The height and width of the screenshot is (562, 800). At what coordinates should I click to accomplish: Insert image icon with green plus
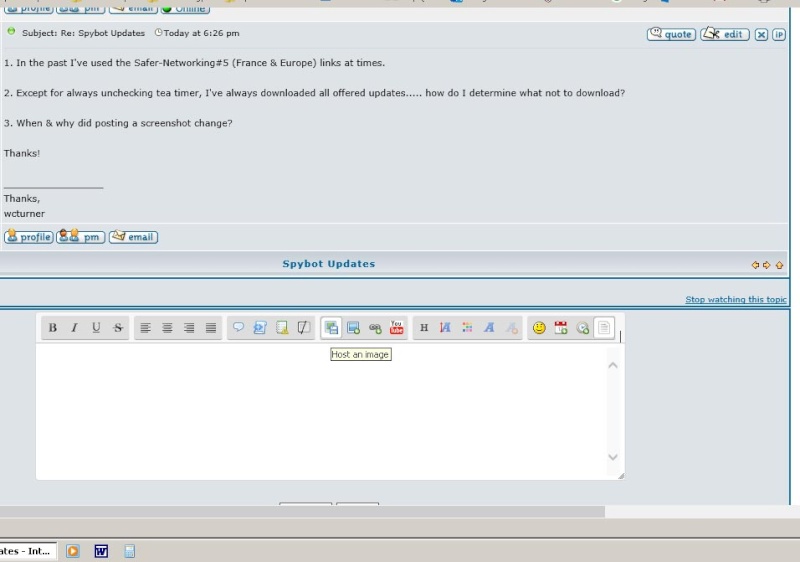click(353, 328)
